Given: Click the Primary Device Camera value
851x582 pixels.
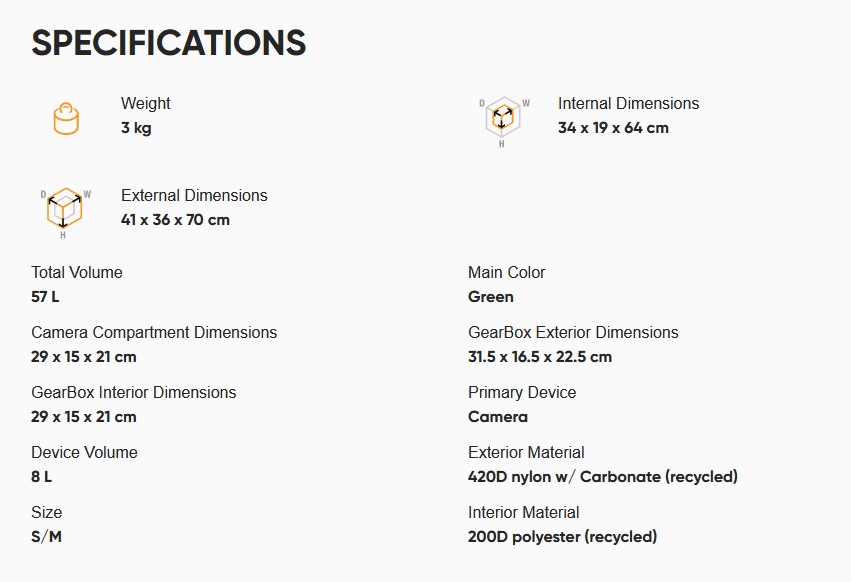Looking at the screenshot, I should [x=498, y=417].
